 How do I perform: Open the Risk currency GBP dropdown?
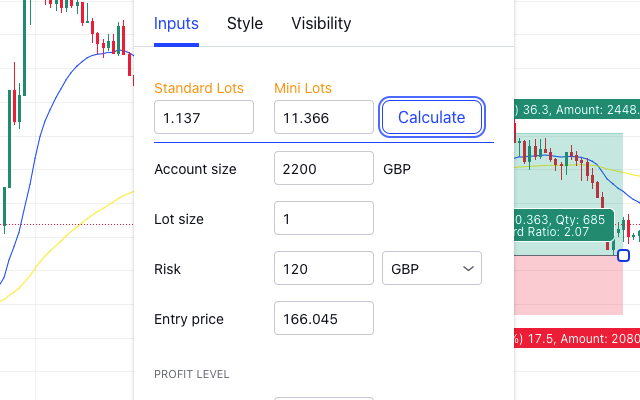click(x=432, y=268)
